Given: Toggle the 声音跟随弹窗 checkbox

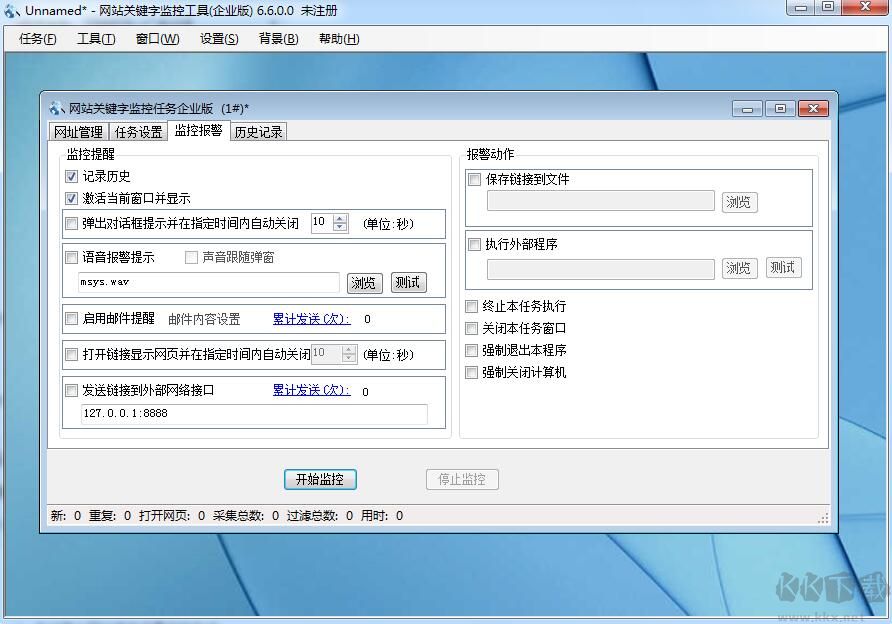Looking at the screenshot, I should (191, 258).
